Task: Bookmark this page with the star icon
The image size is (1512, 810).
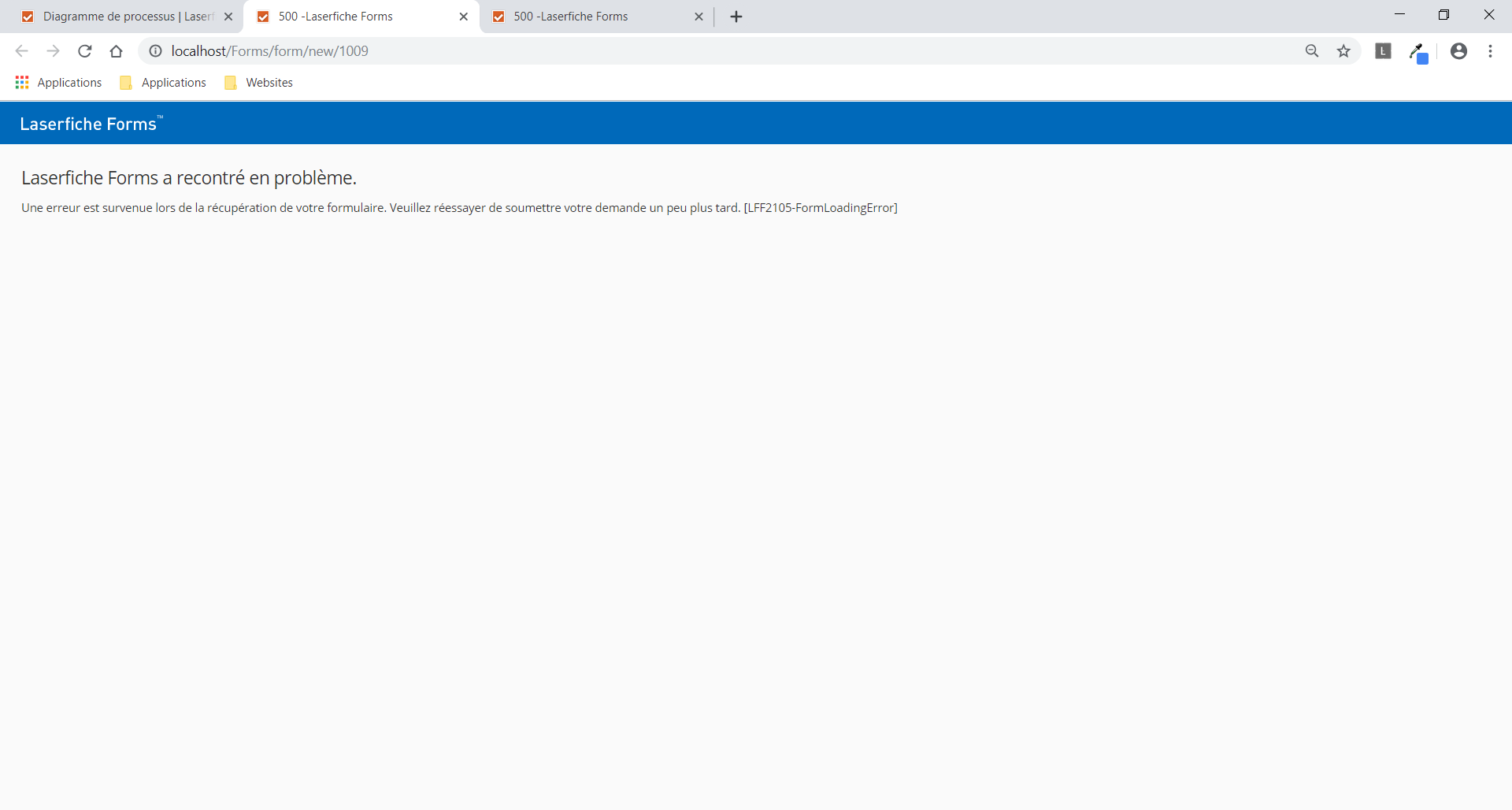Action: click(1344, 51)
